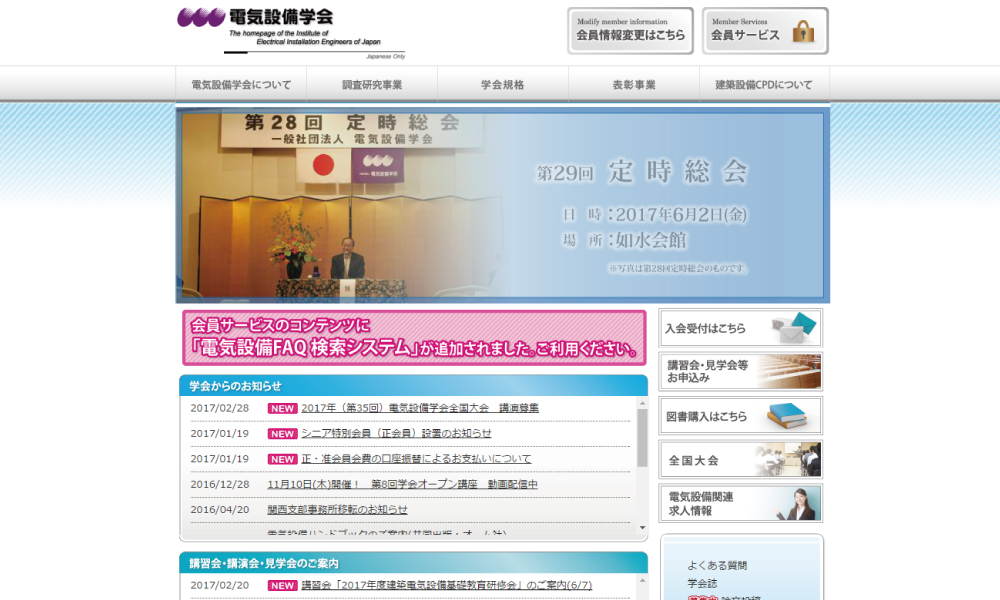Open the 第8回学会オープン講座 動画配信中 link
Image resolution: width=1000 pixels, height=600 pixels.
click(x=402, y=485)
